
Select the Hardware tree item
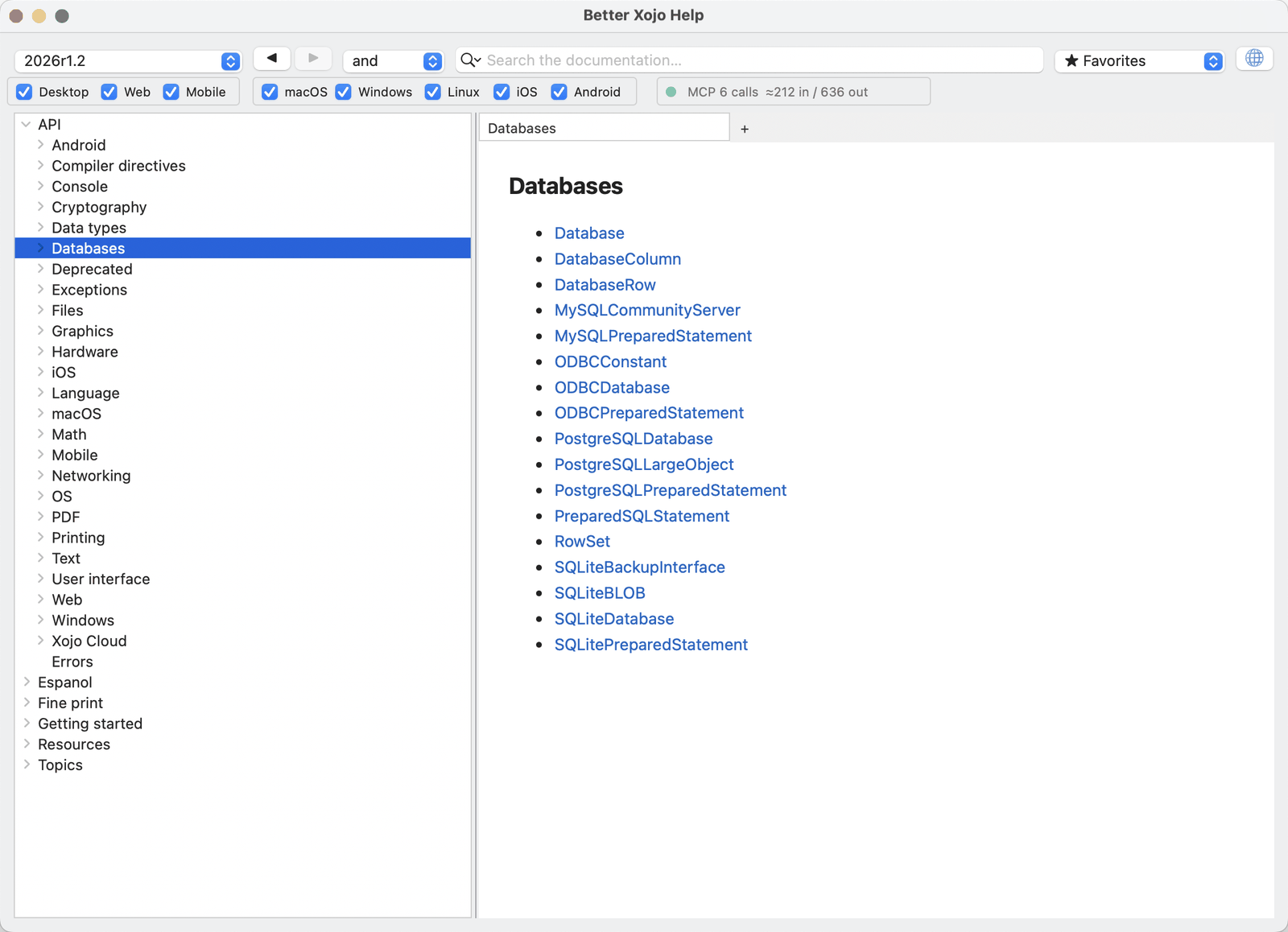click(x=243, y=352)
